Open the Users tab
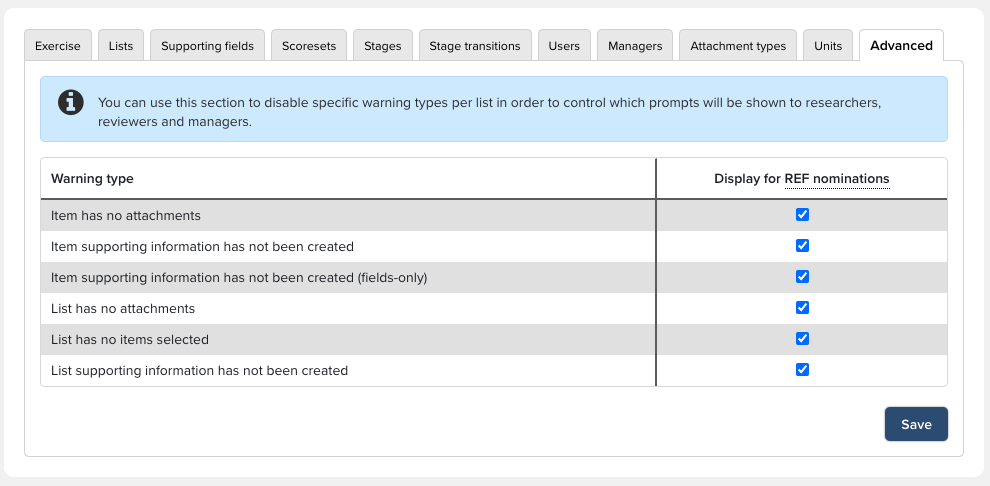Viewport: 990px width, 486px height. 564,46
